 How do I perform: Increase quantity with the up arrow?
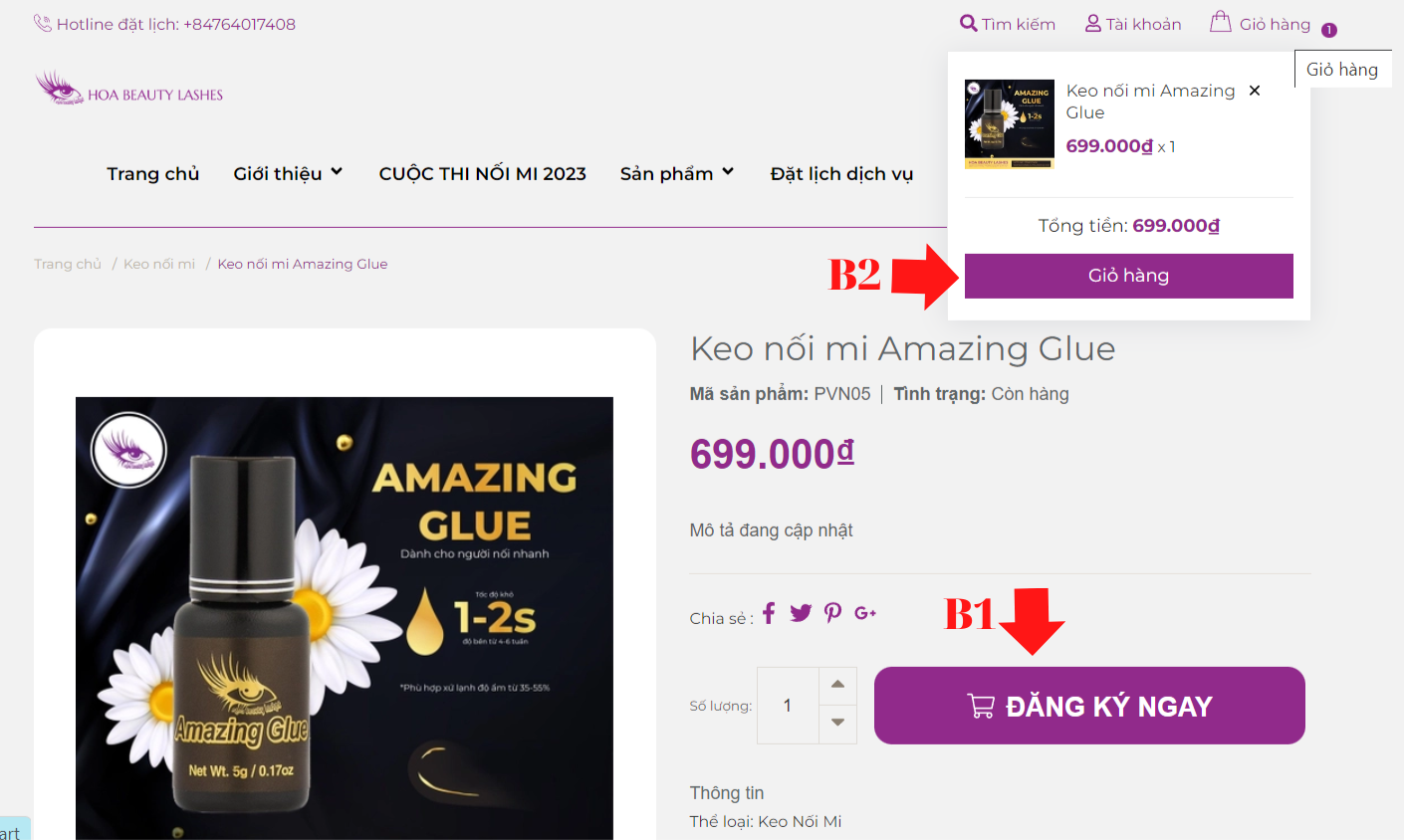[x=837, y=685]
